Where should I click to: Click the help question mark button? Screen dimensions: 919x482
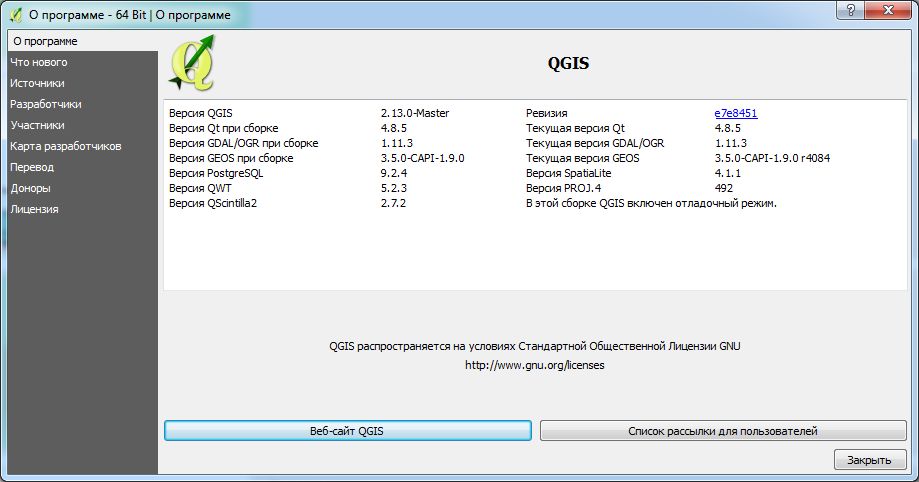tap(850, 10)
